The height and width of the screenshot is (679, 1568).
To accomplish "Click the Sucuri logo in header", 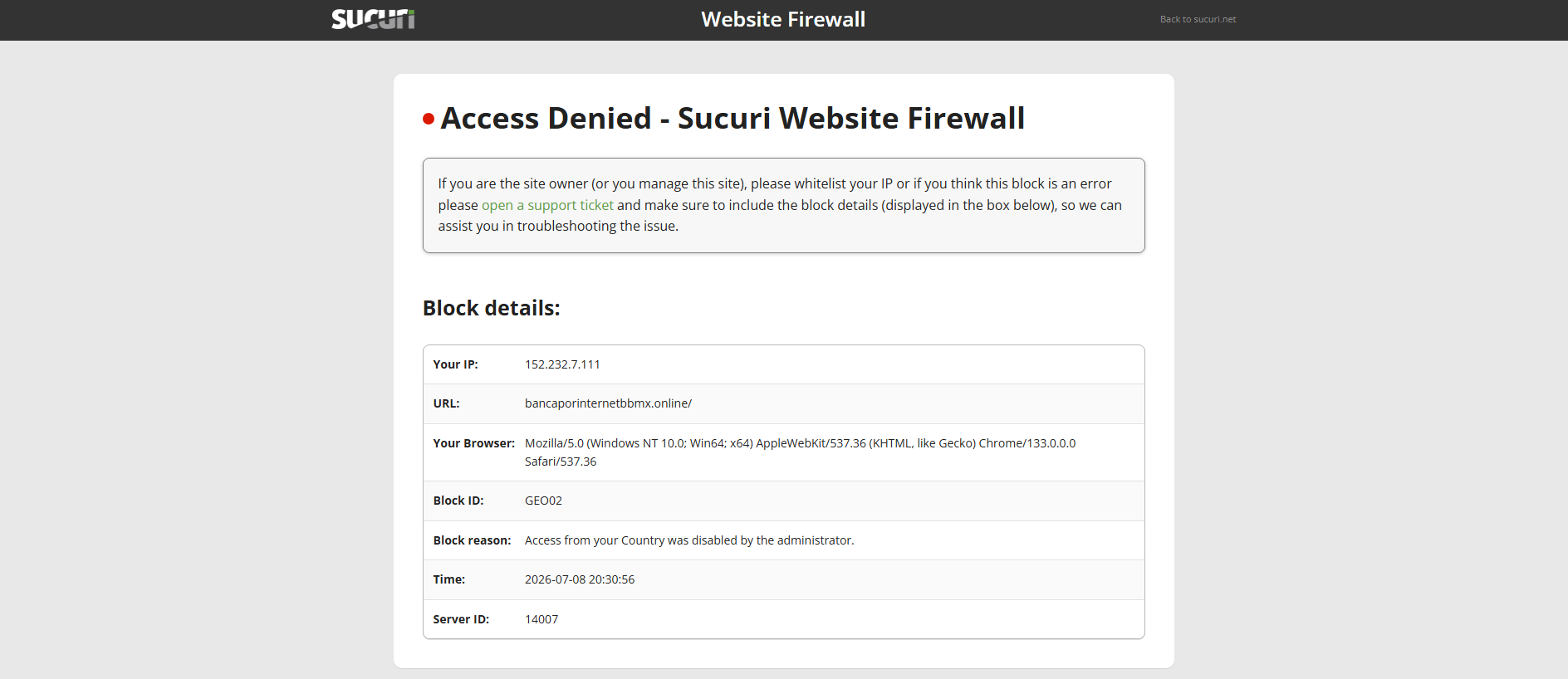I will point(373,19).
